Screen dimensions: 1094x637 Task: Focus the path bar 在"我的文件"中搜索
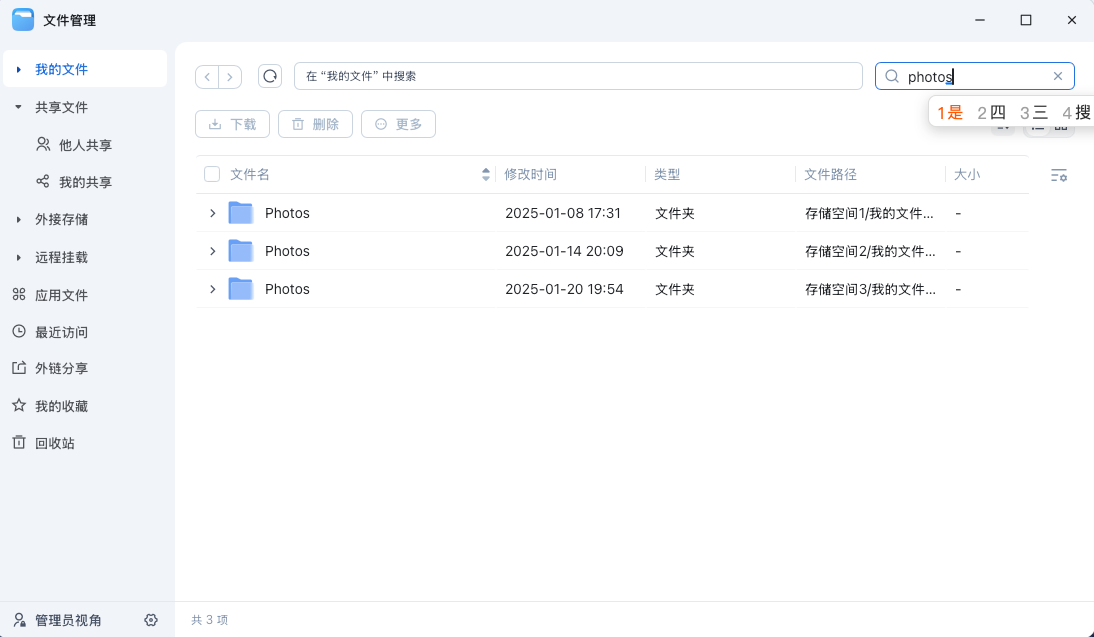(578, 76)
